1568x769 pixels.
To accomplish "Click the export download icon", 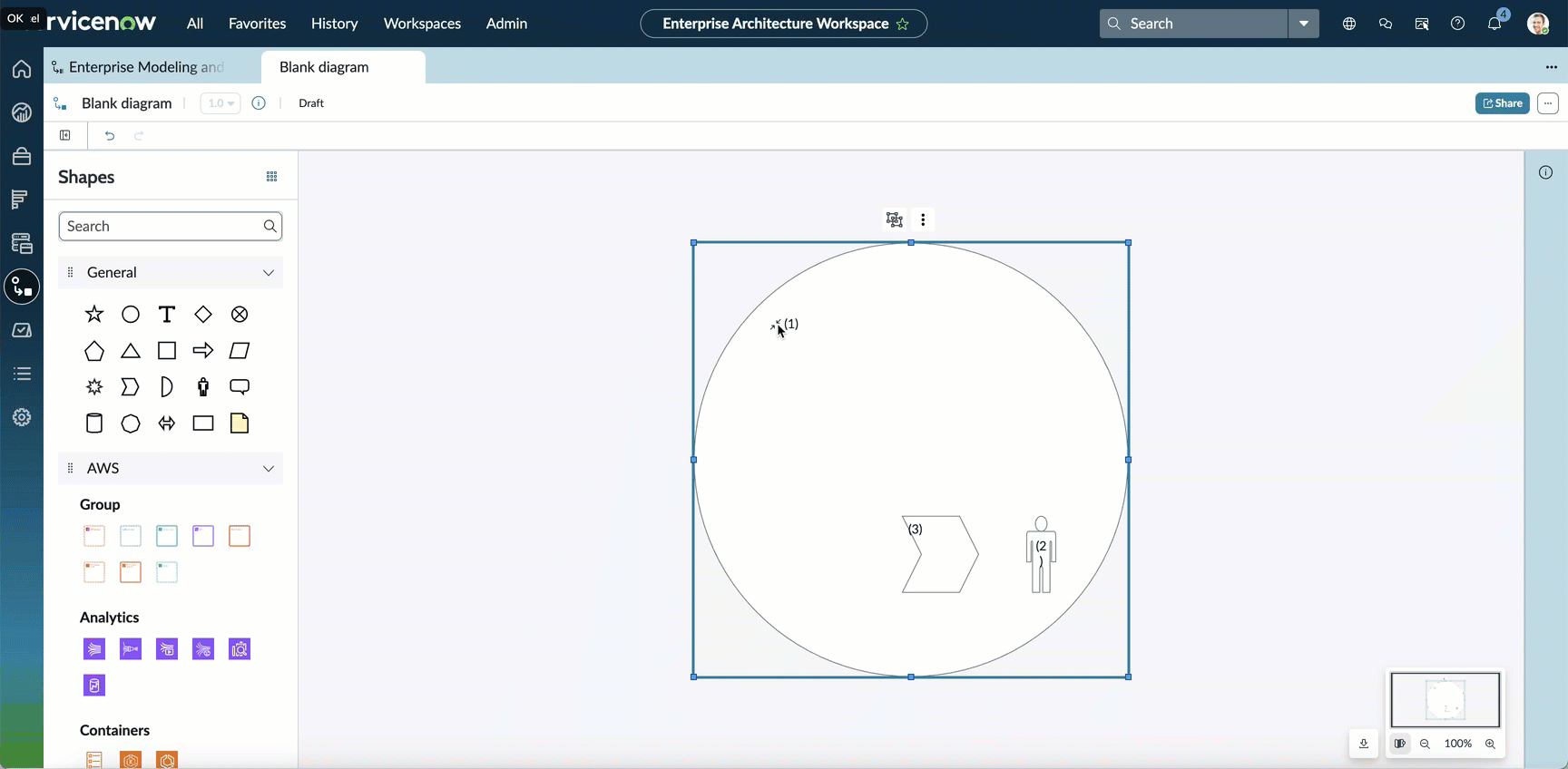I will pyautogui.click(x=1364, y=744).
